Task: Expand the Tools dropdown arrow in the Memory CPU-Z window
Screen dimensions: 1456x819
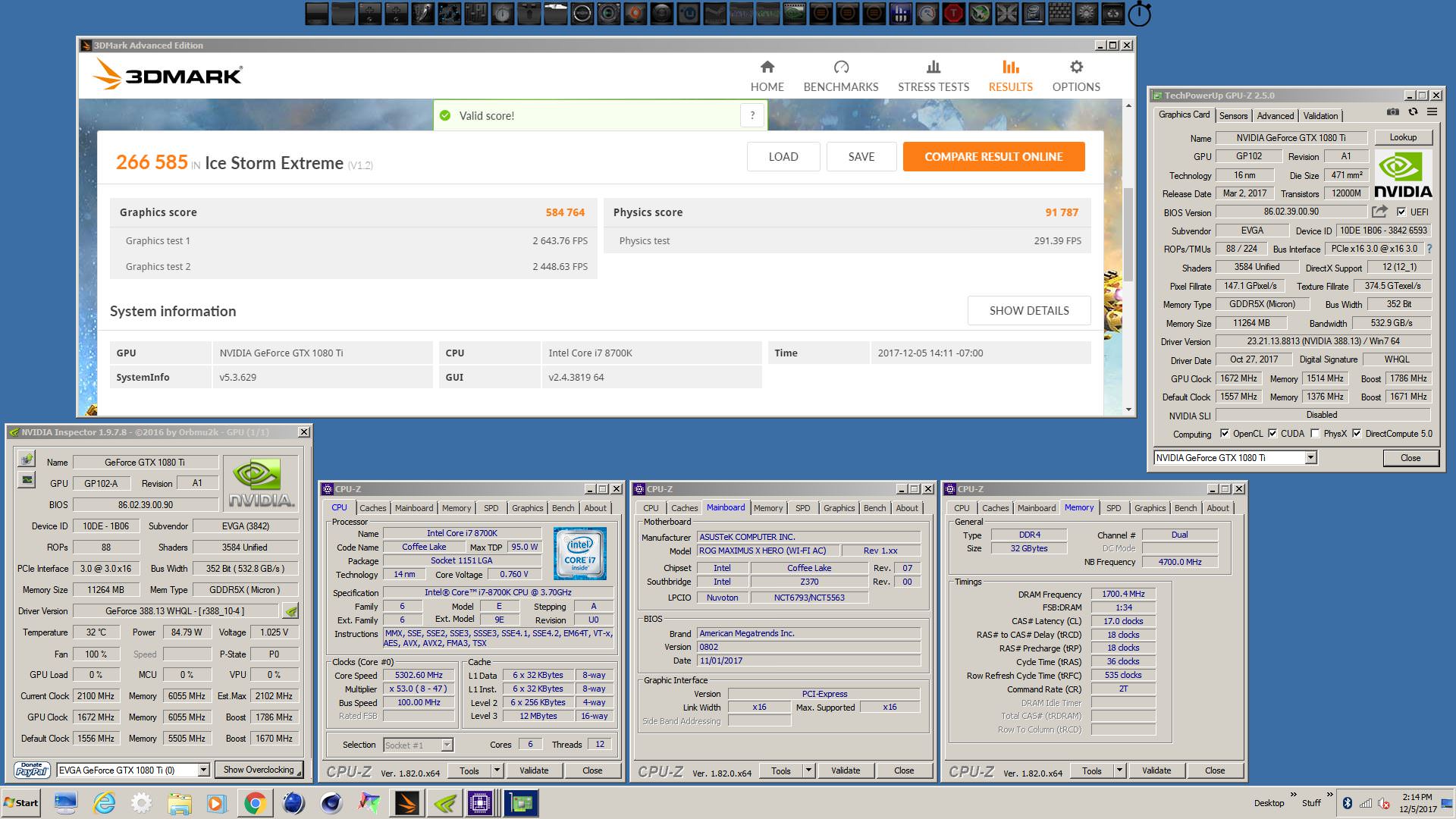Action: (x=1119, y=770)
